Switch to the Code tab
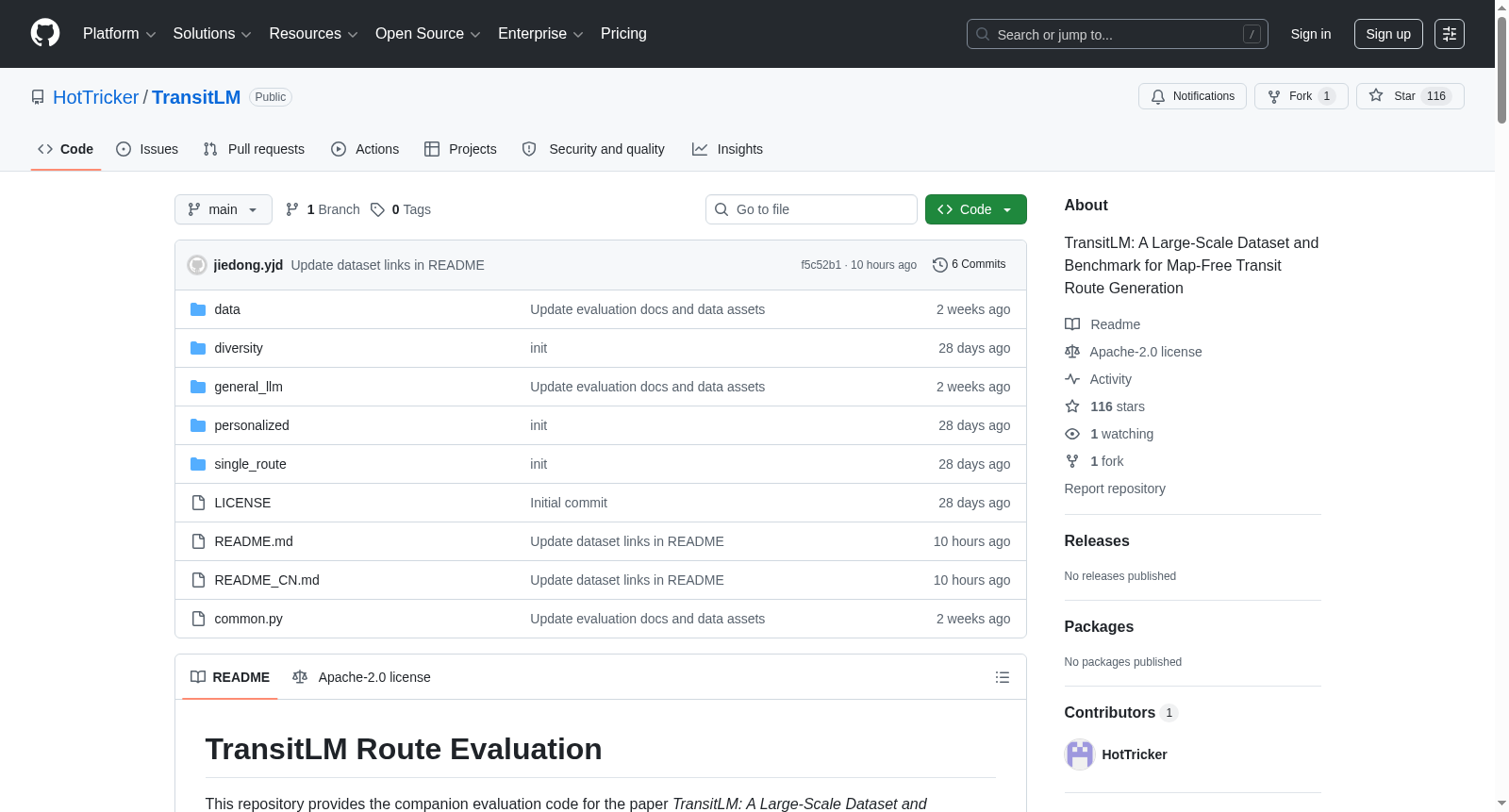This screenshot has width=1509, height=812. (x=66, y=149)
